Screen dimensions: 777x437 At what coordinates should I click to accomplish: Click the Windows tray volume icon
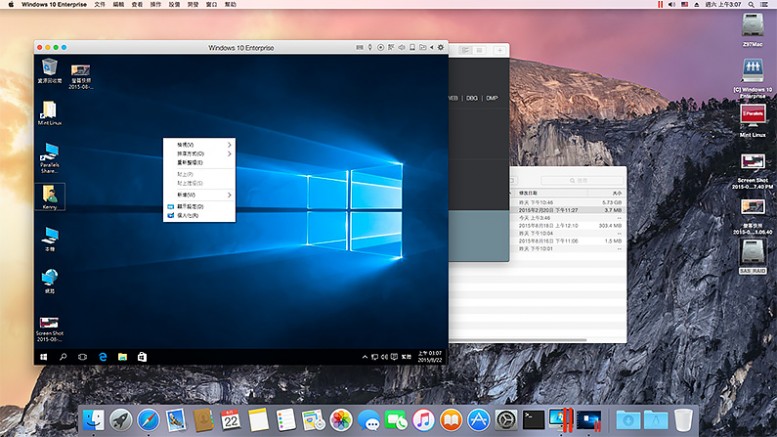(x=384, y=357)
